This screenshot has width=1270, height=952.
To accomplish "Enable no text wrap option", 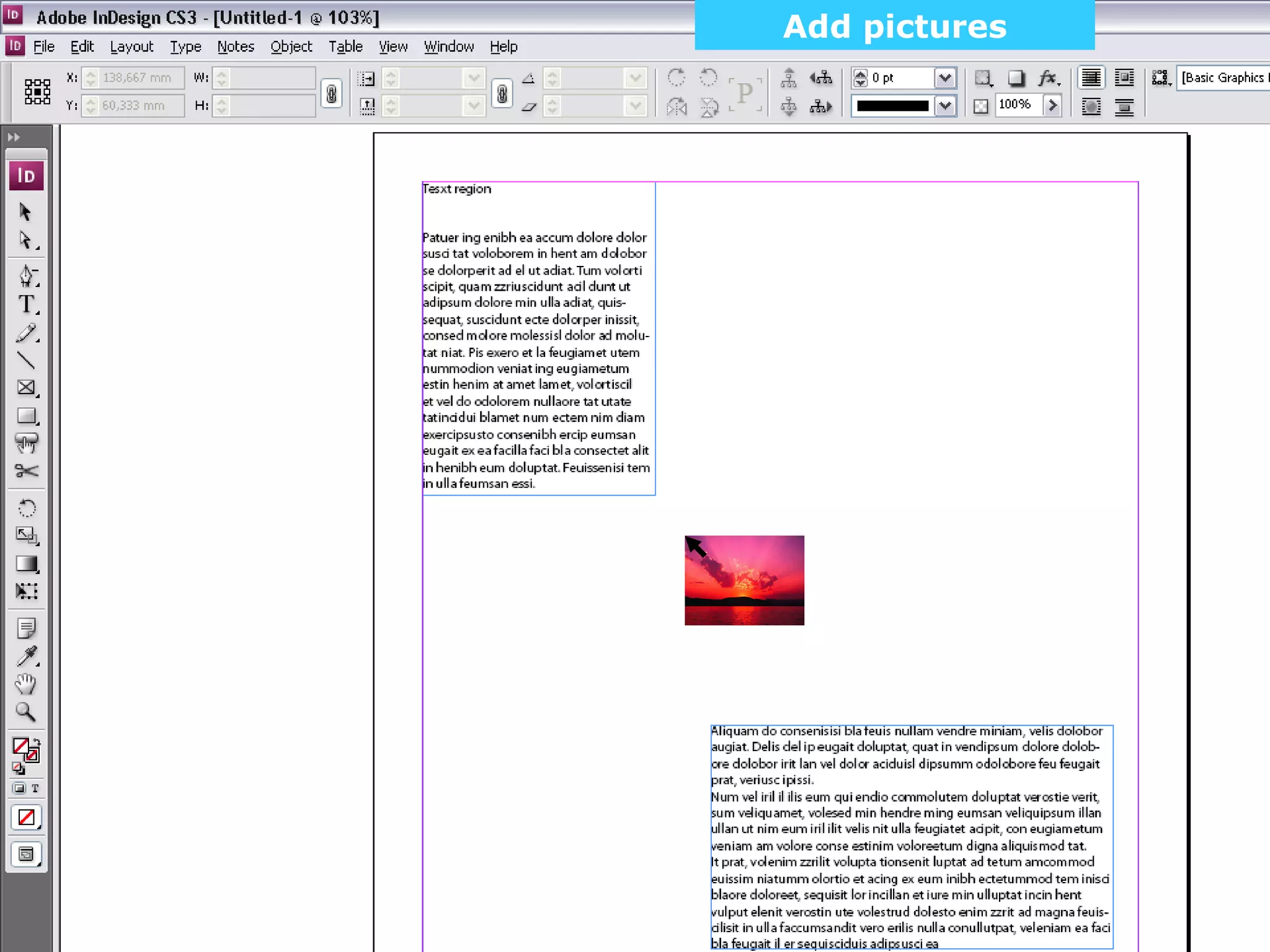I will coord(1091,78).
